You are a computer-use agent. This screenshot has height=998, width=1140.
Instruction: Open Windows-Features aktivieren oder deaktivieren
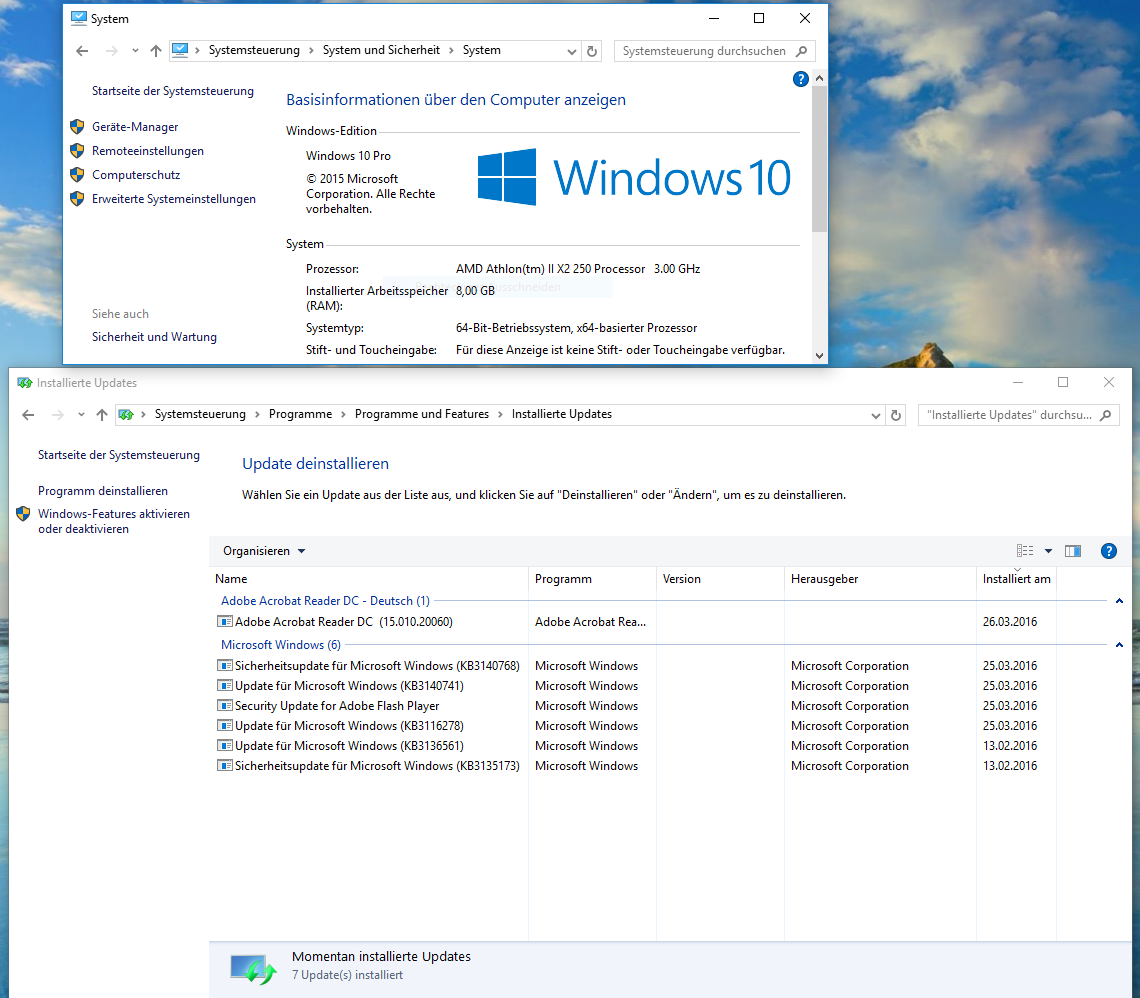[113, 521]
